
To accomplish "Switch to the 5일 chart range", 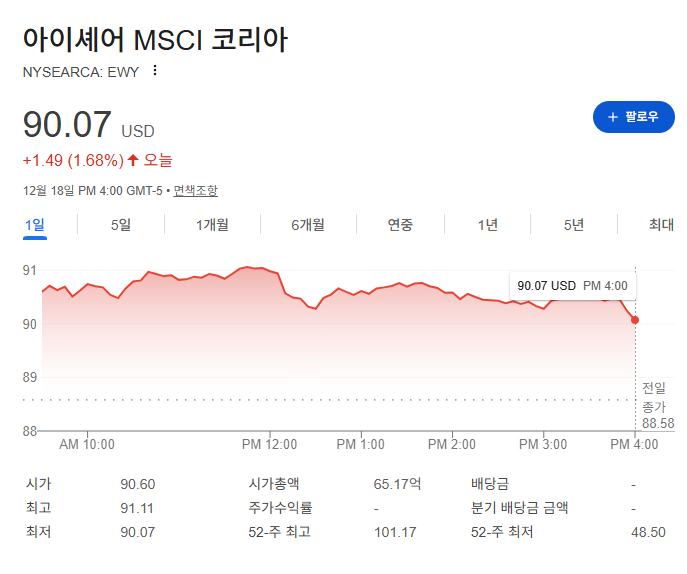I will [121, 225].
